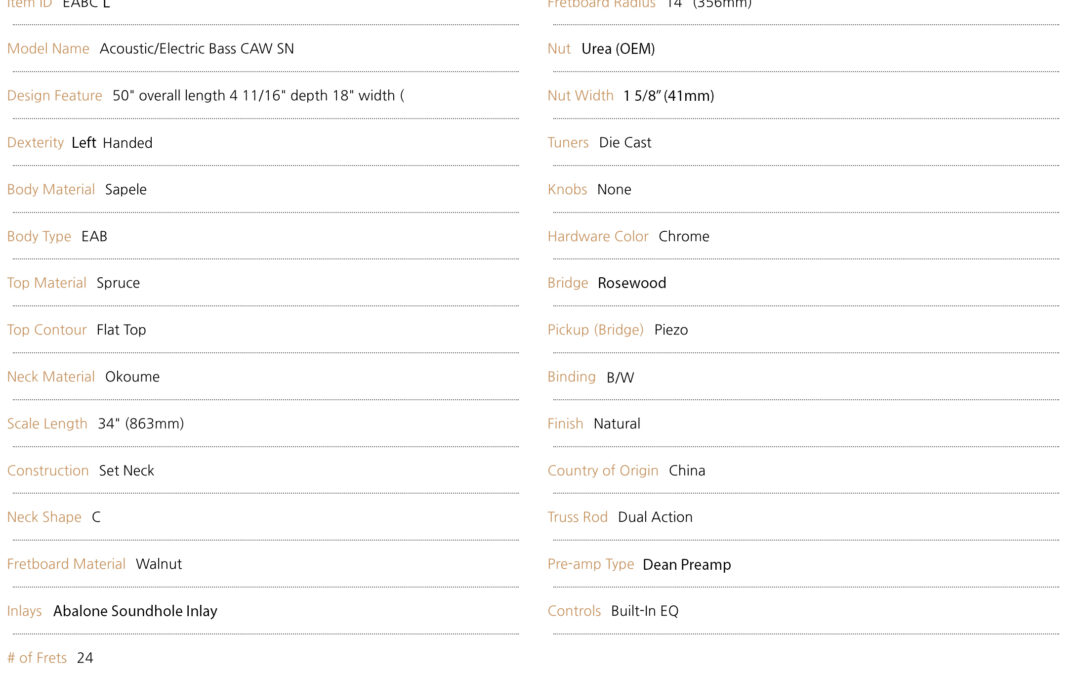Select the Dean Preamp text
This screenshot has width=1080, height=675.
point(687,565)
